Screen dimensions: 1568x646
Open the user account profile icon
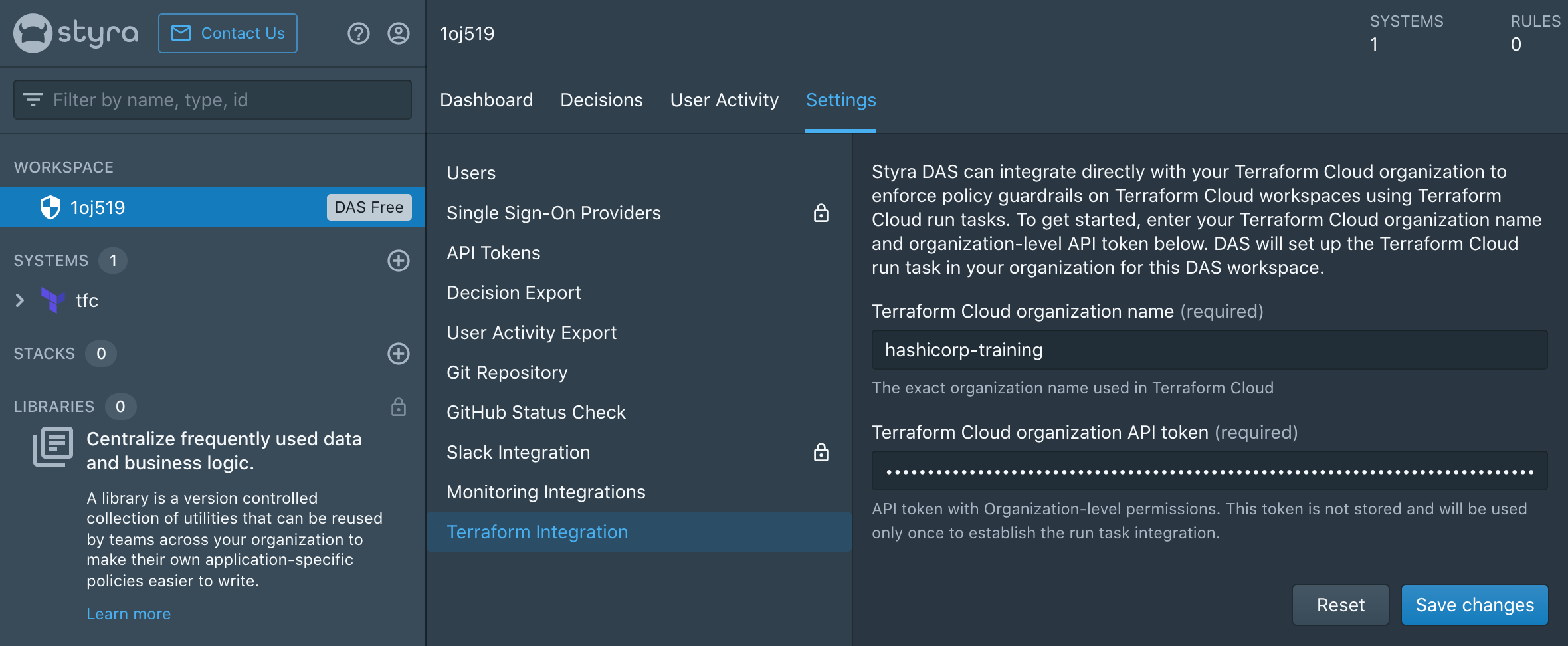tap(399, 33)
